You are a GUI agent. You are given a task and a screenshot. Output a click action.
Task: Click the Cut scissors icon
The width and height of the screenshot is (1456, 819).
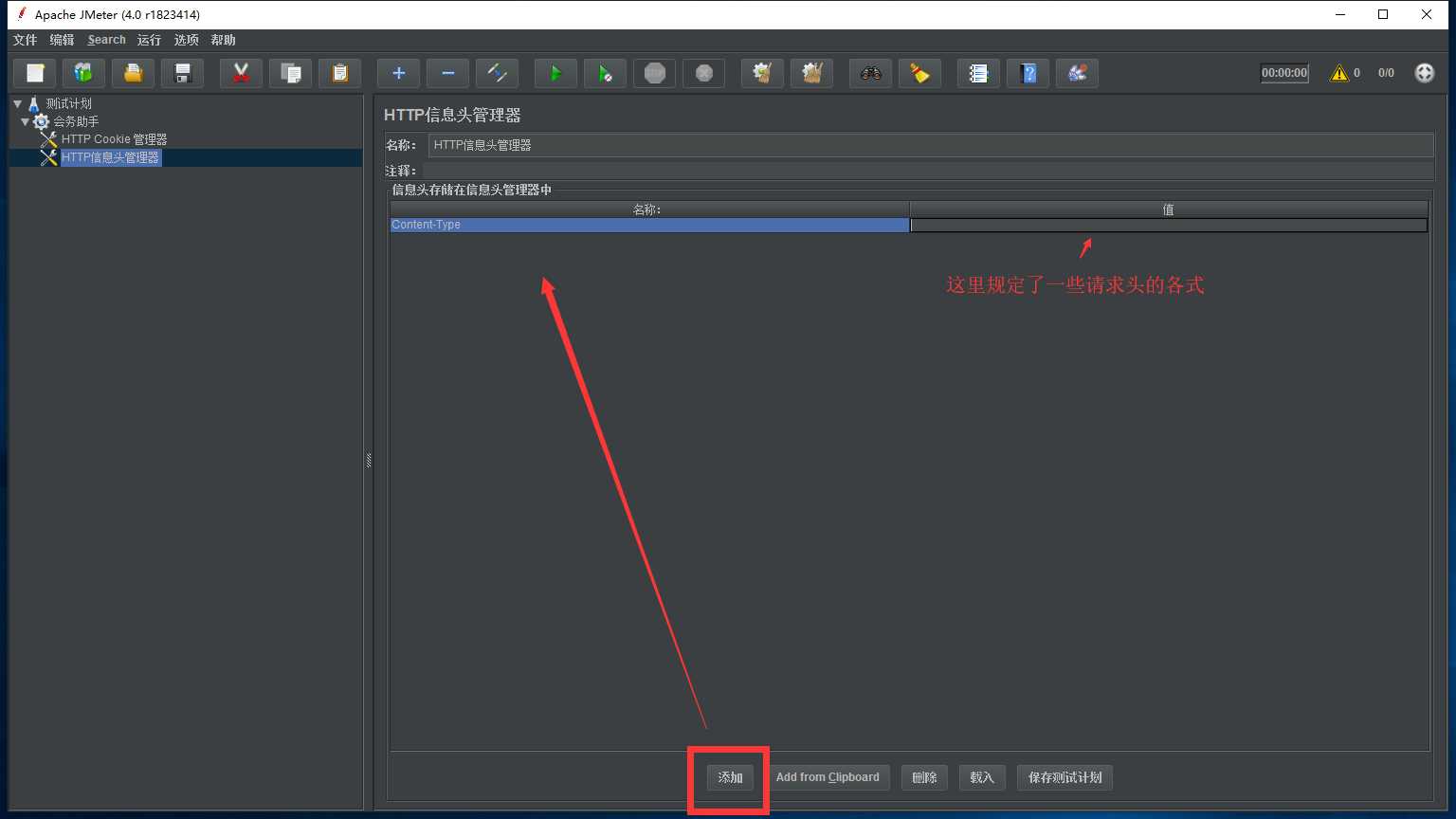(241, 73)
